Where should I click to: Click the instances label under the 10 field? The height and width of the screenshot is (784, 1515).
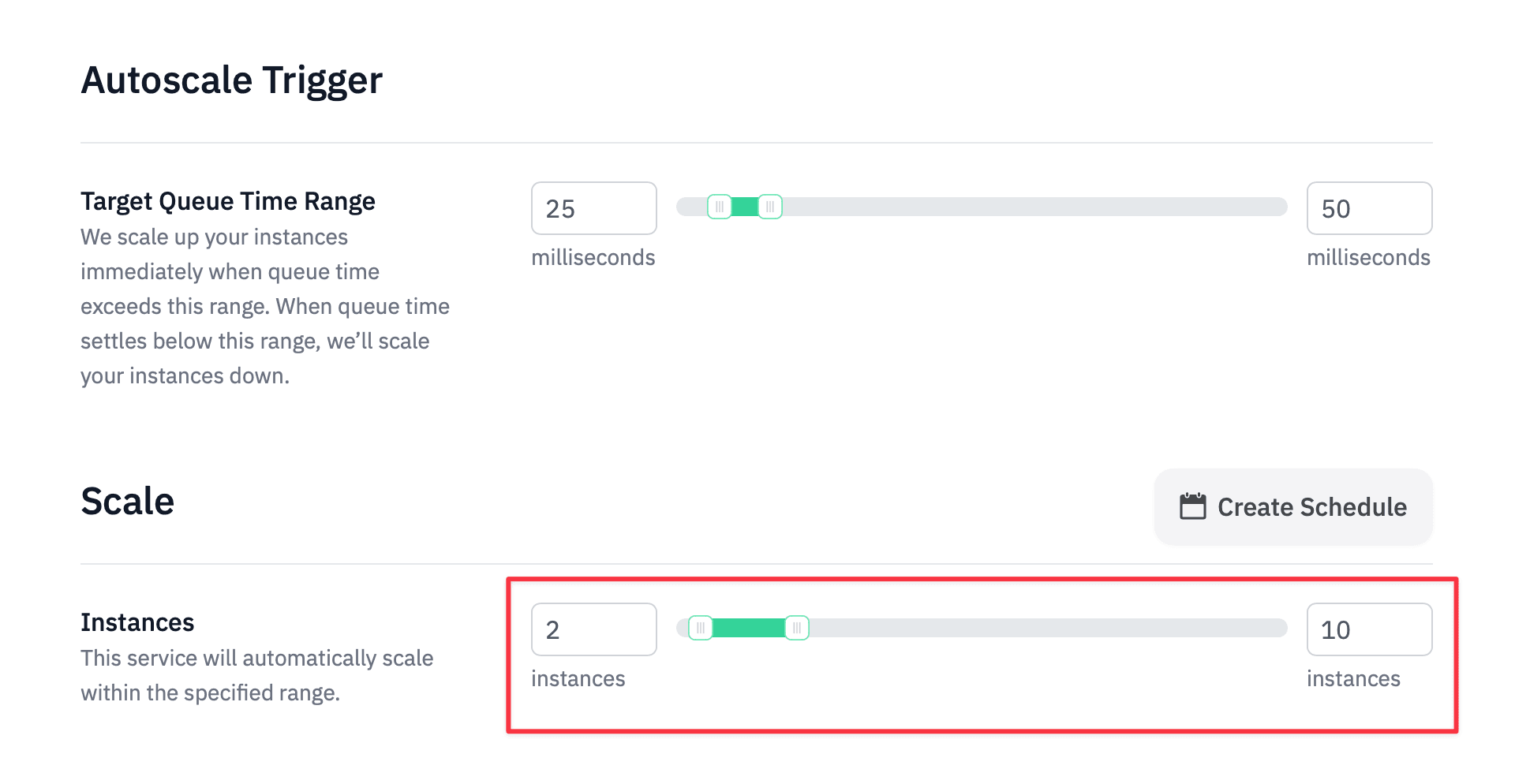pyautogui.click(x=1353, y=678)
